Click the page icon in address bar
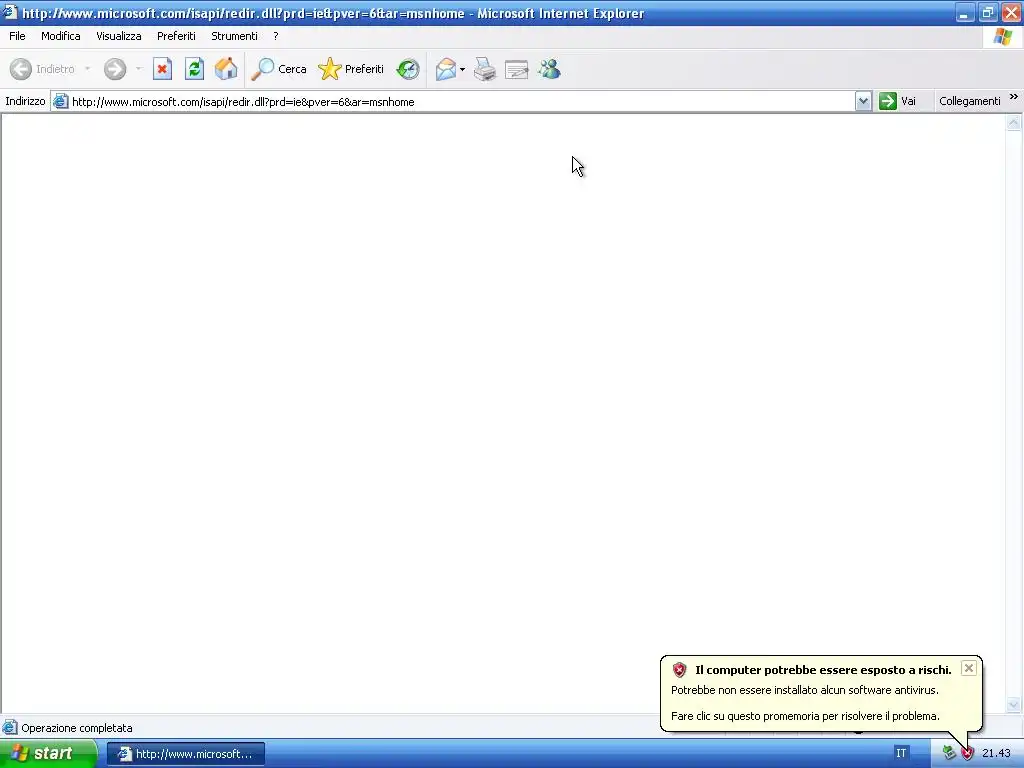Image resolution: width=1024 pixels, height=768 pixels. [61, 101]
